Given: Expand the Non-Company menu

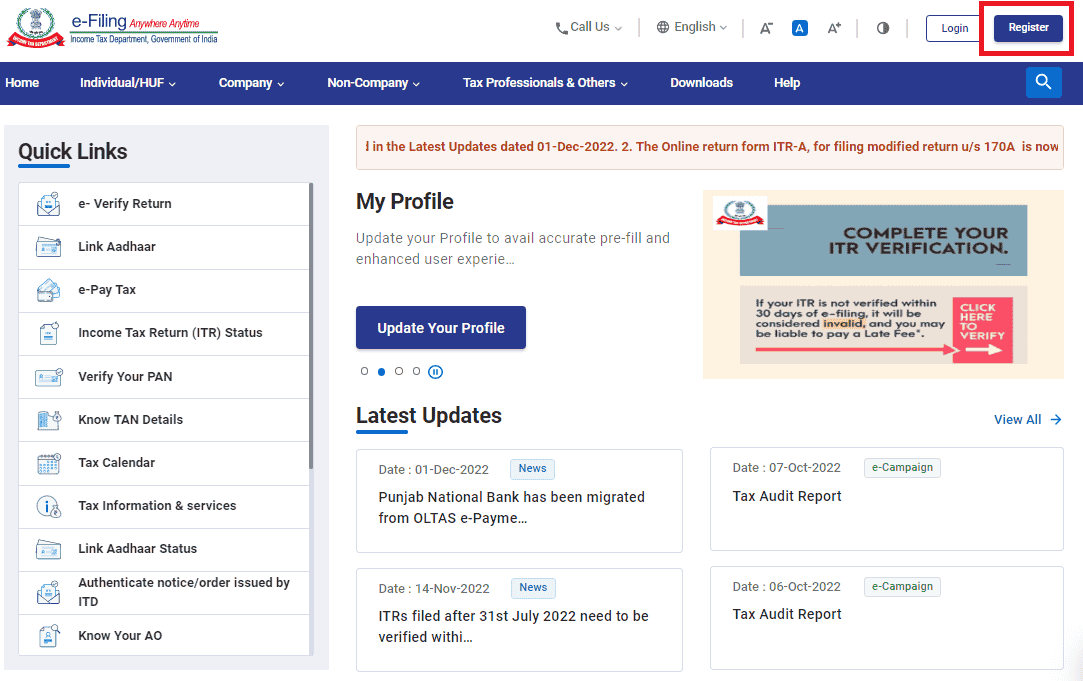Looking at the screenshot, I should pyautogui.click(x=374, y=83).
